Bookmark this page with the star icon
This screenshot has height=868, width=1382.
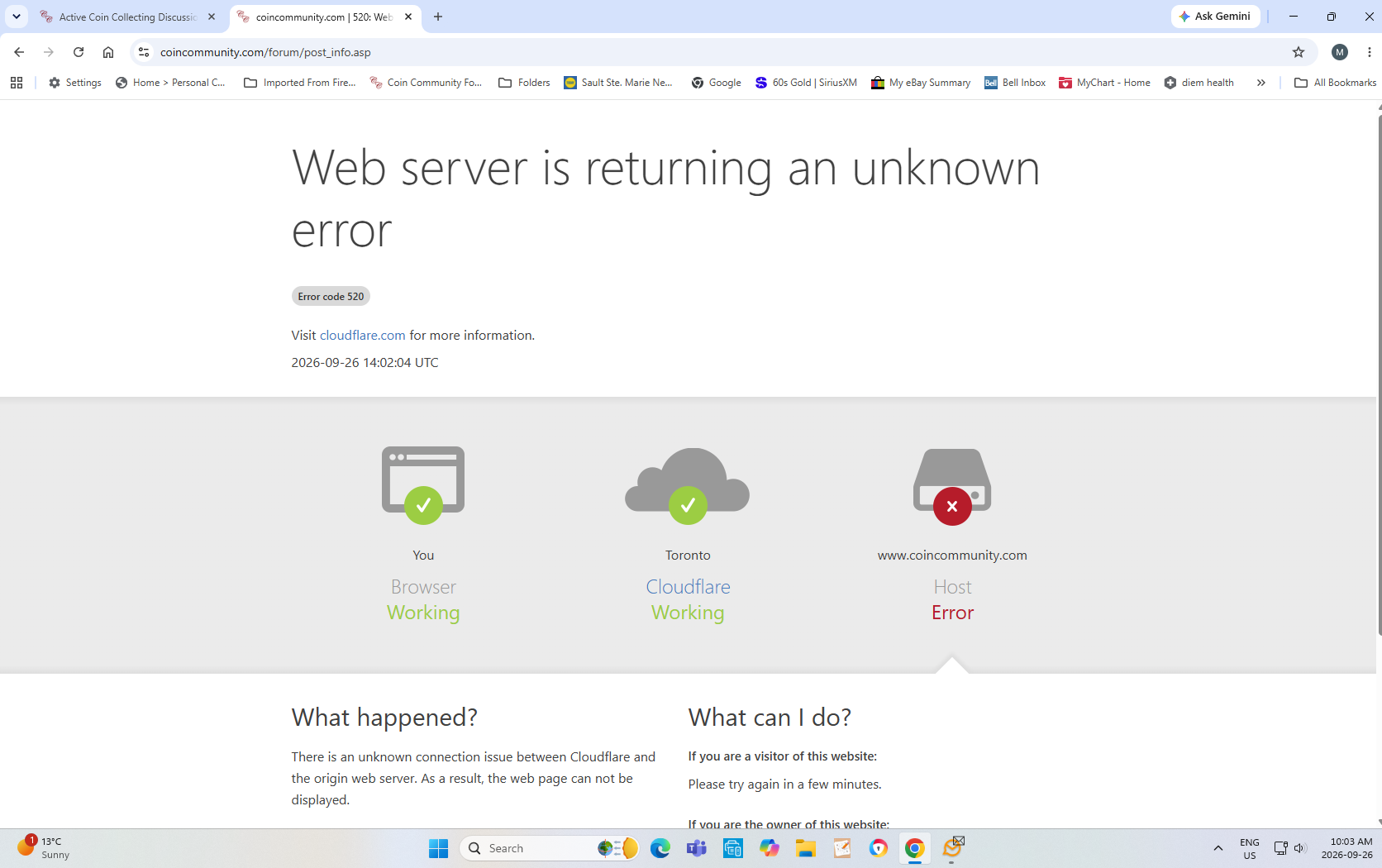coord(1299,52)
